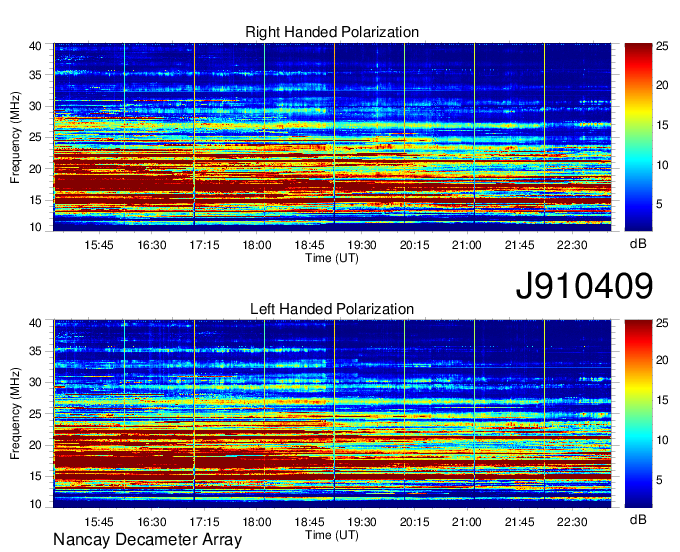Click the right-handed polarization spectrogram
This screenshot has width=680, height=552.
332,137
